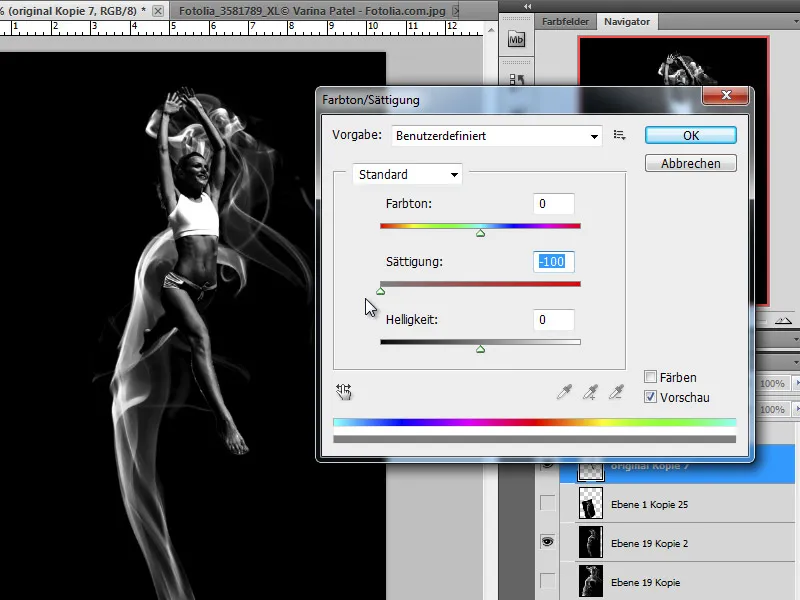Click the layer name Ebene 19 Kopie 2

tap(649, 543)
